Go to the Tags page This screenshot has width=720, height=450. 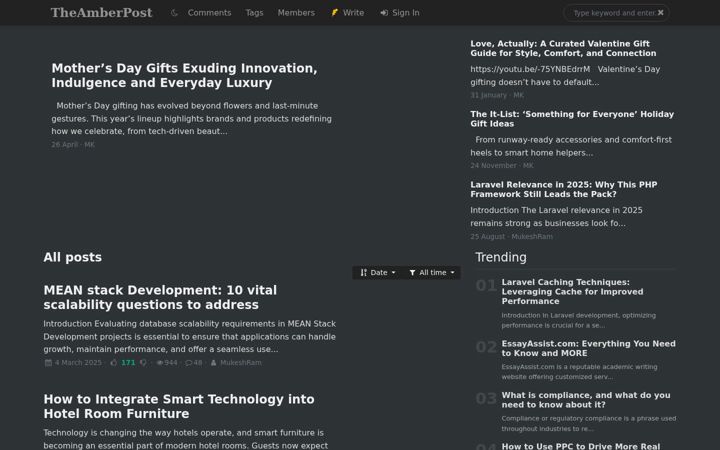[254, 13]
